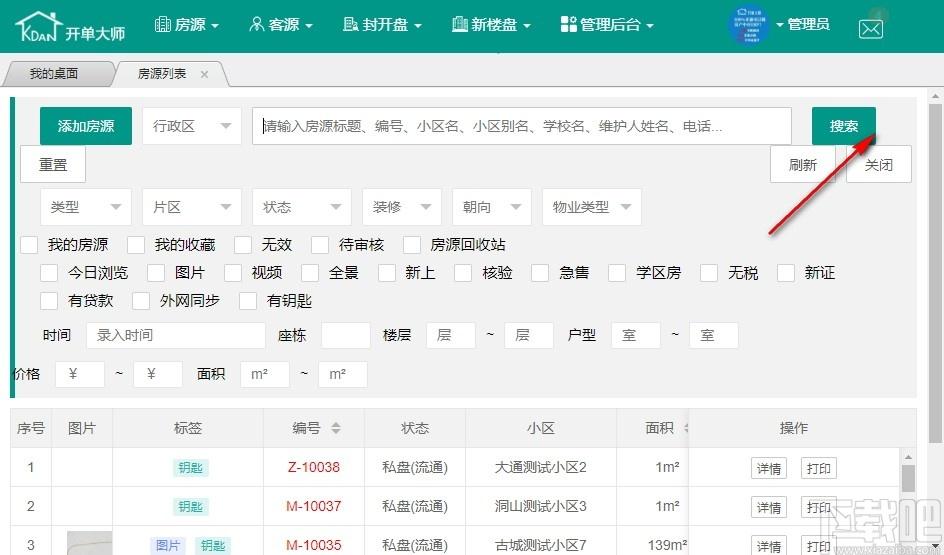Screen dimensions: 944x555
Task: Click the 钥匙 tag in row 3
Action: tap(213, 545)
